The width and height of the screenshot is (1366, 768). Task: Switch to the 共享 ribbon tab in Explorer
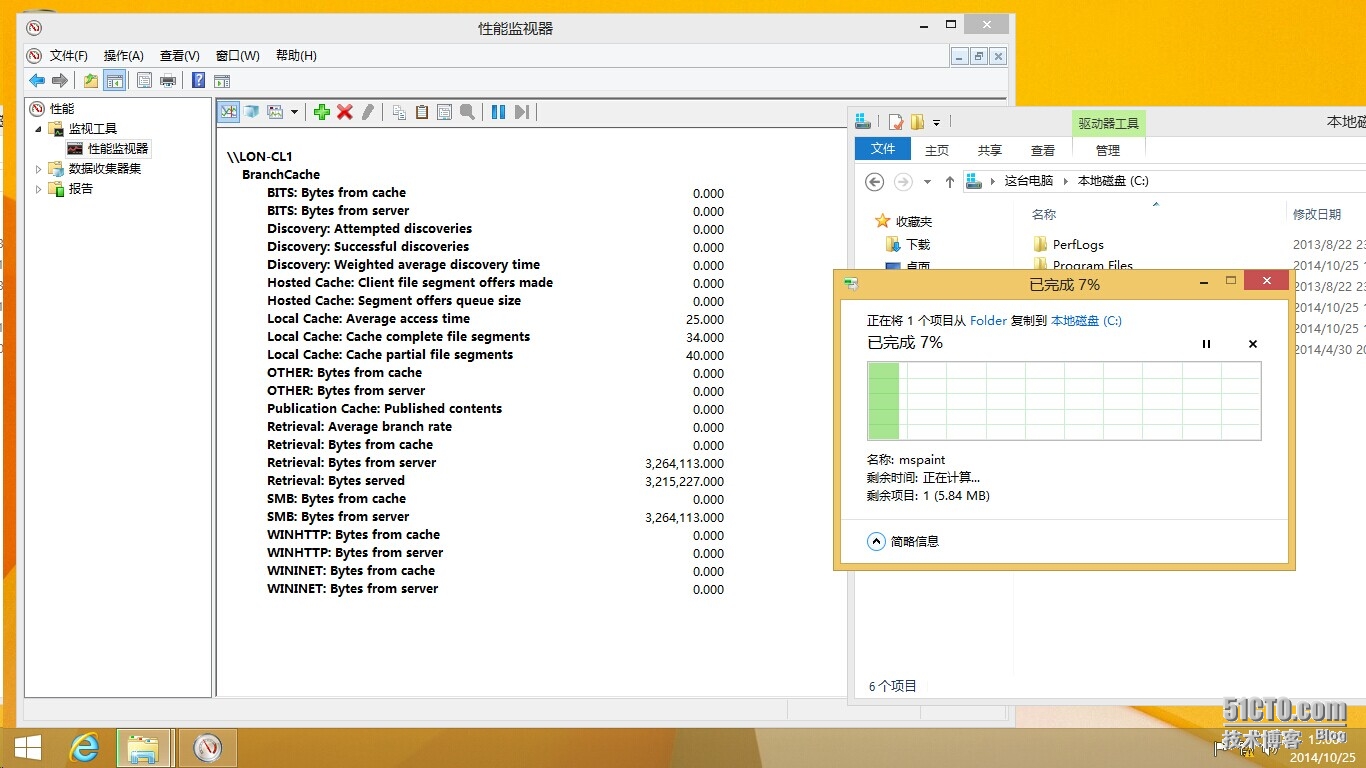tap(990, 150)
